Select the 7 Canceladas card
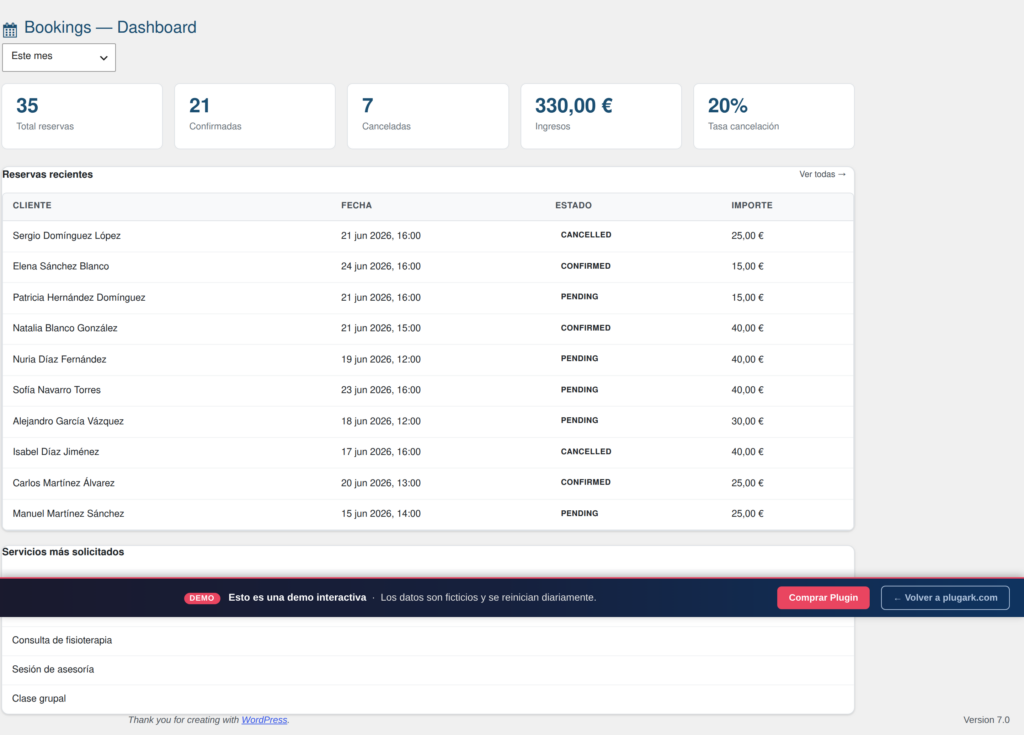Image resolution: width=1024 pixels, height=735 pixels. click(x=428, y=116)
